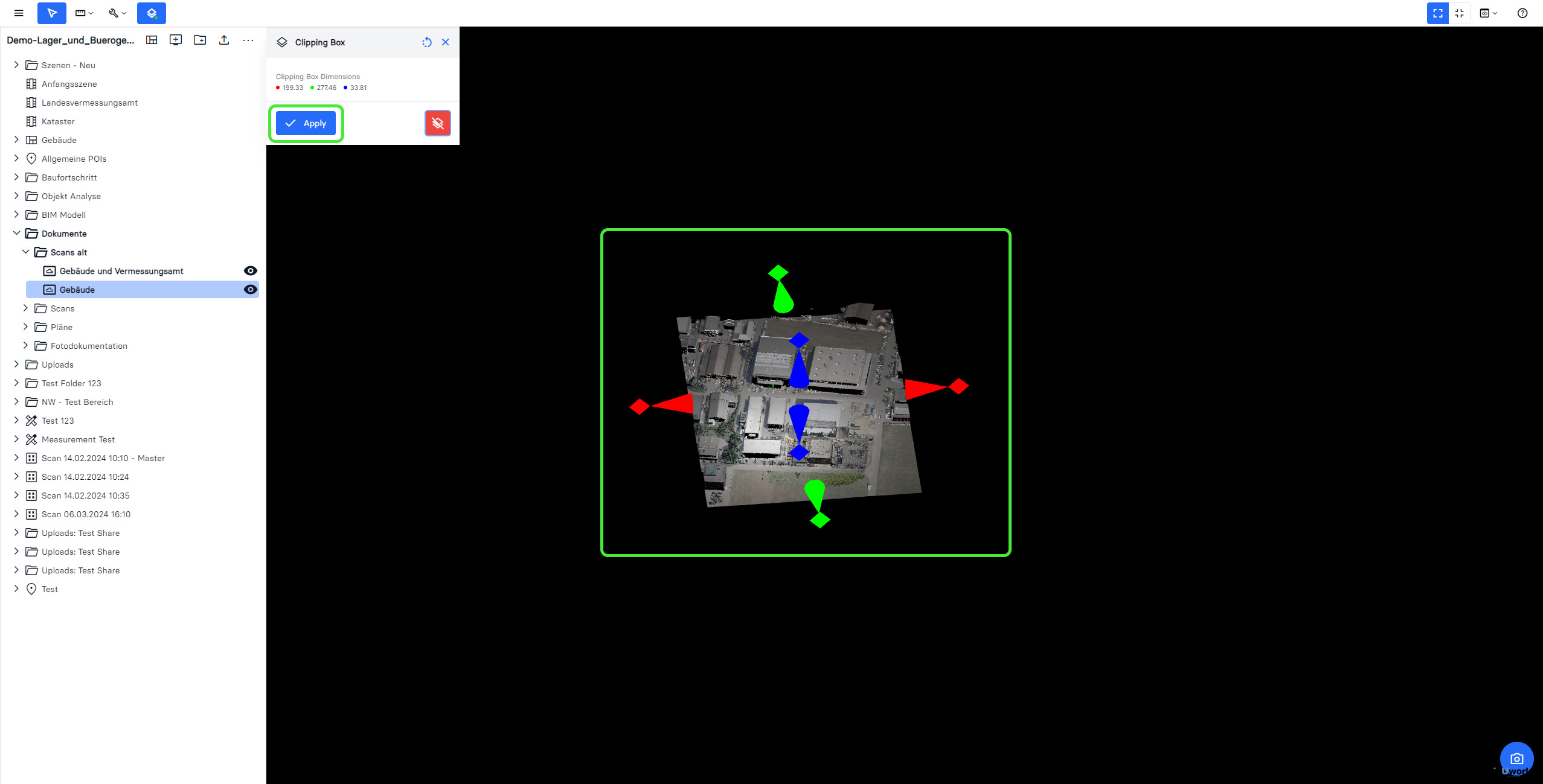Click the camera screenshot button
The width and height of the screenshot is (1543, 784).
coord(1516,759)
